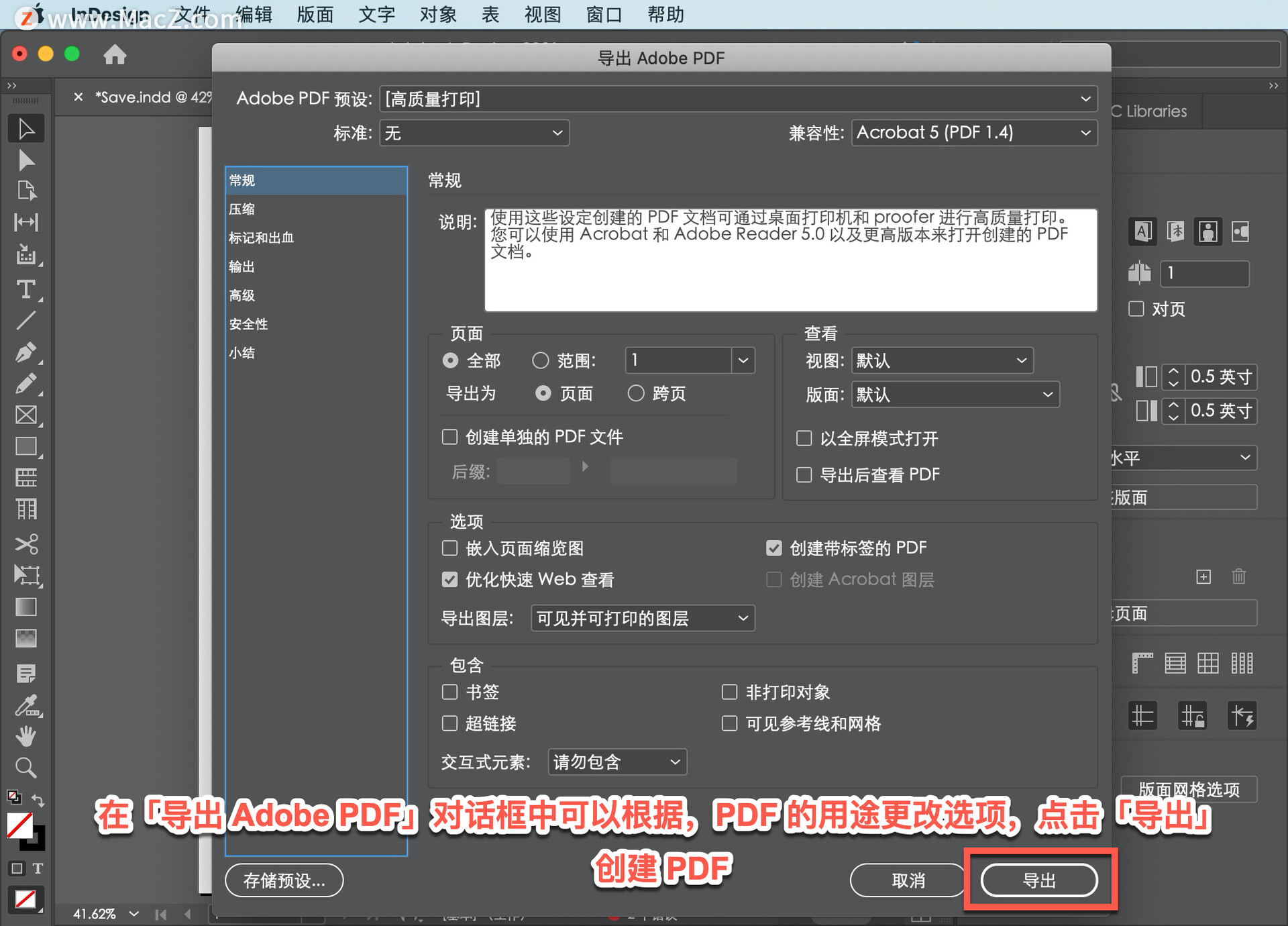This screenshot has width=1288, height=926.
Task: Click the Home icon
Action: point(115,54)
